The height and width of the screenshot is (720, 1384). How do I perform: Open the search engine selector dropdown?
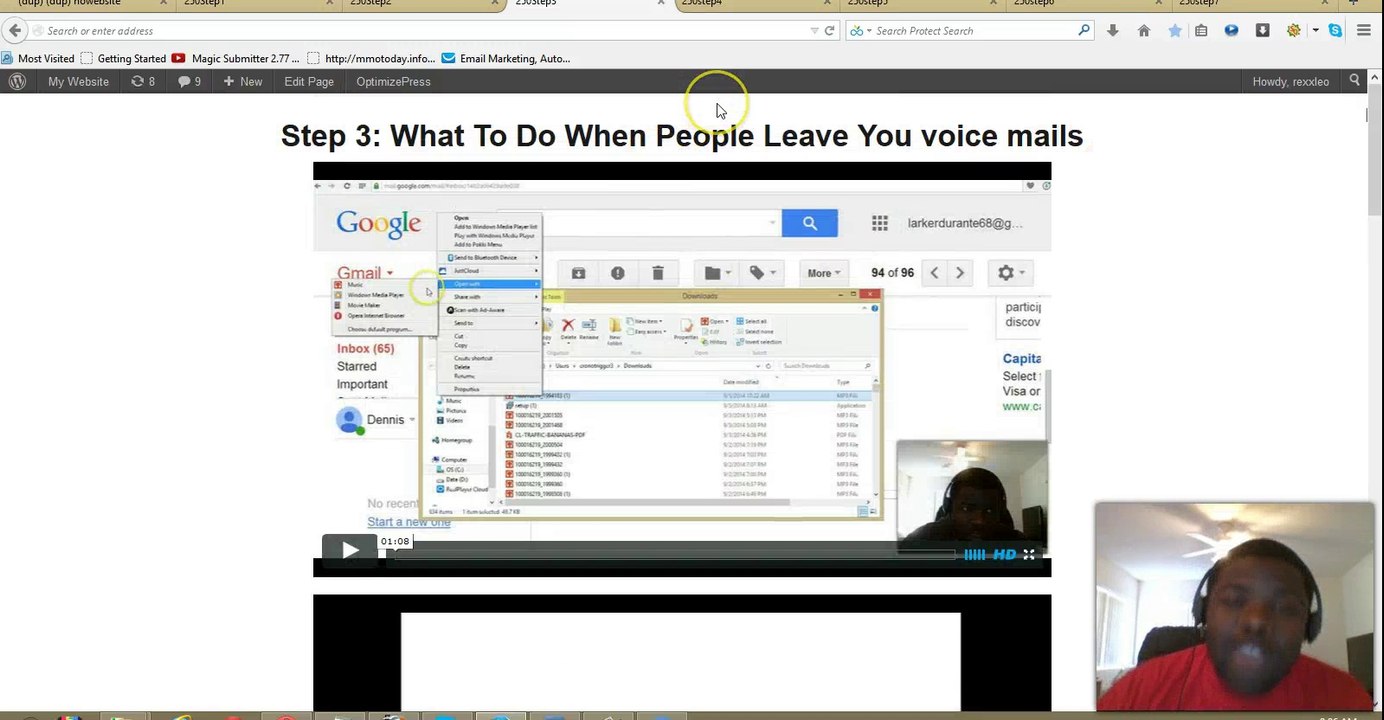[860, 31]
